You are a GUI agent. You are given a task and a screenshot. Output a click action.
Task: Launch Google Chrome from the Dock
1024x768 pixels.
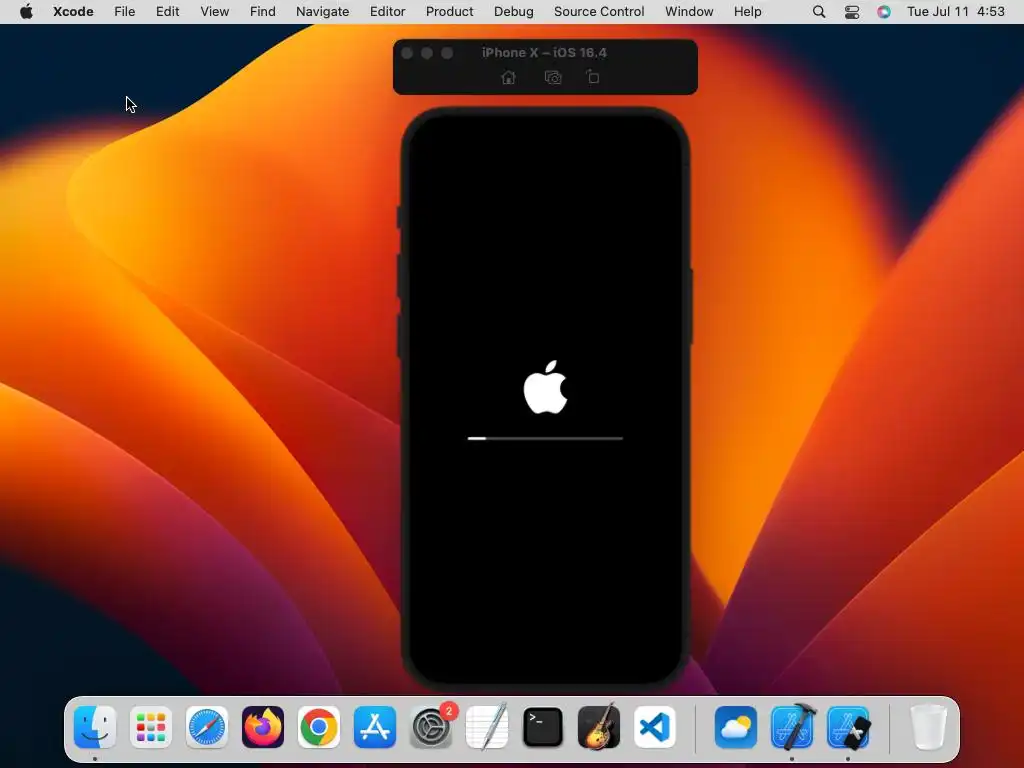[x=319, y=727]
